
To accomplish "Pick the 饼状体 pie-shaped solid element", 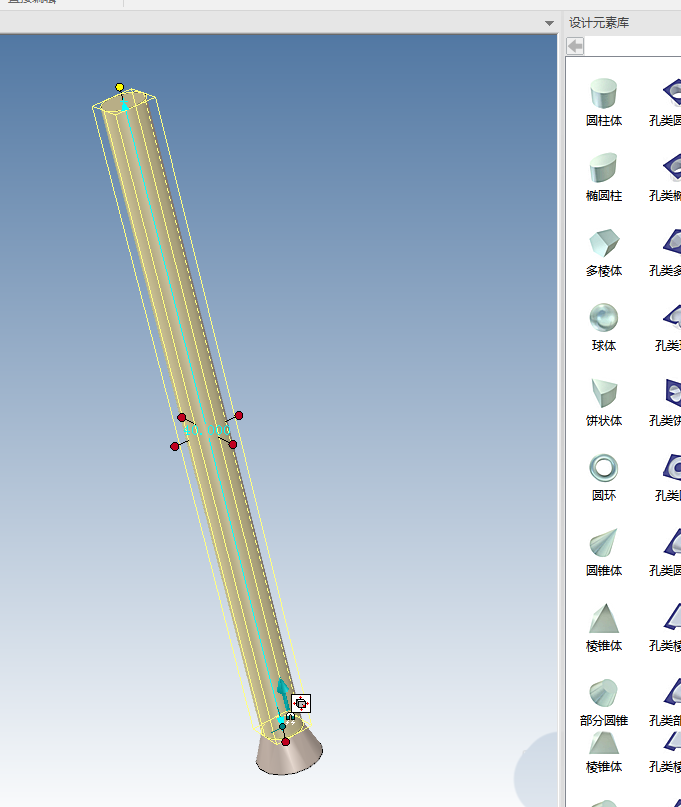I will pyautogui.click(x=603, y=402).
